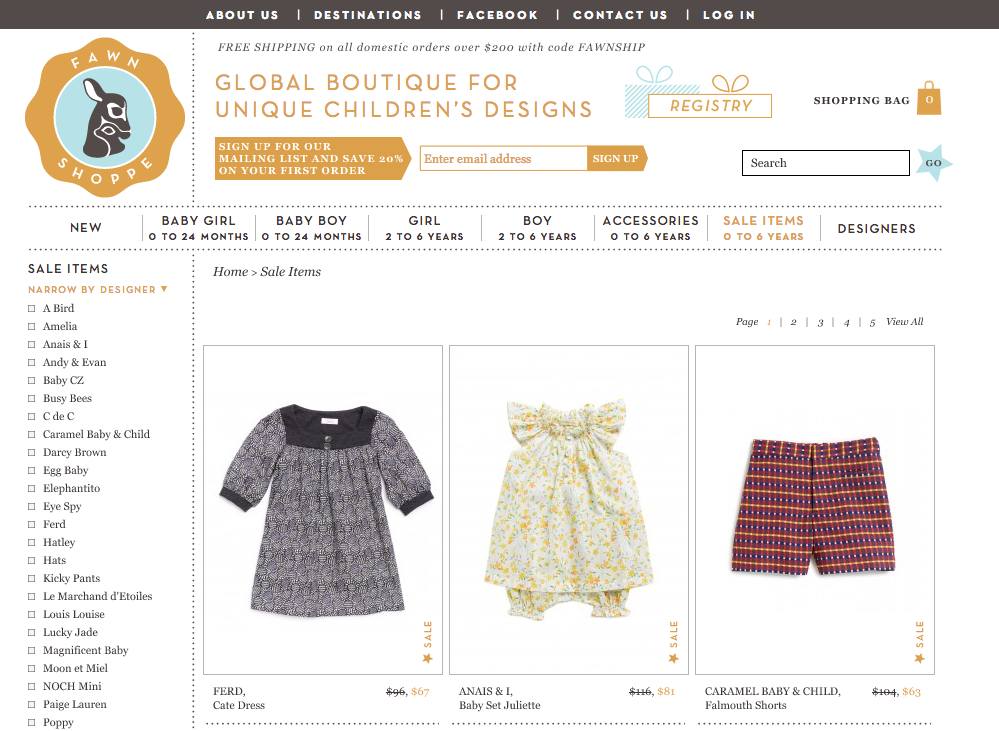This screenshot has width=999, height=731.
Task: Click the Falmouth Shorts product title
Action: click(745, 706)
